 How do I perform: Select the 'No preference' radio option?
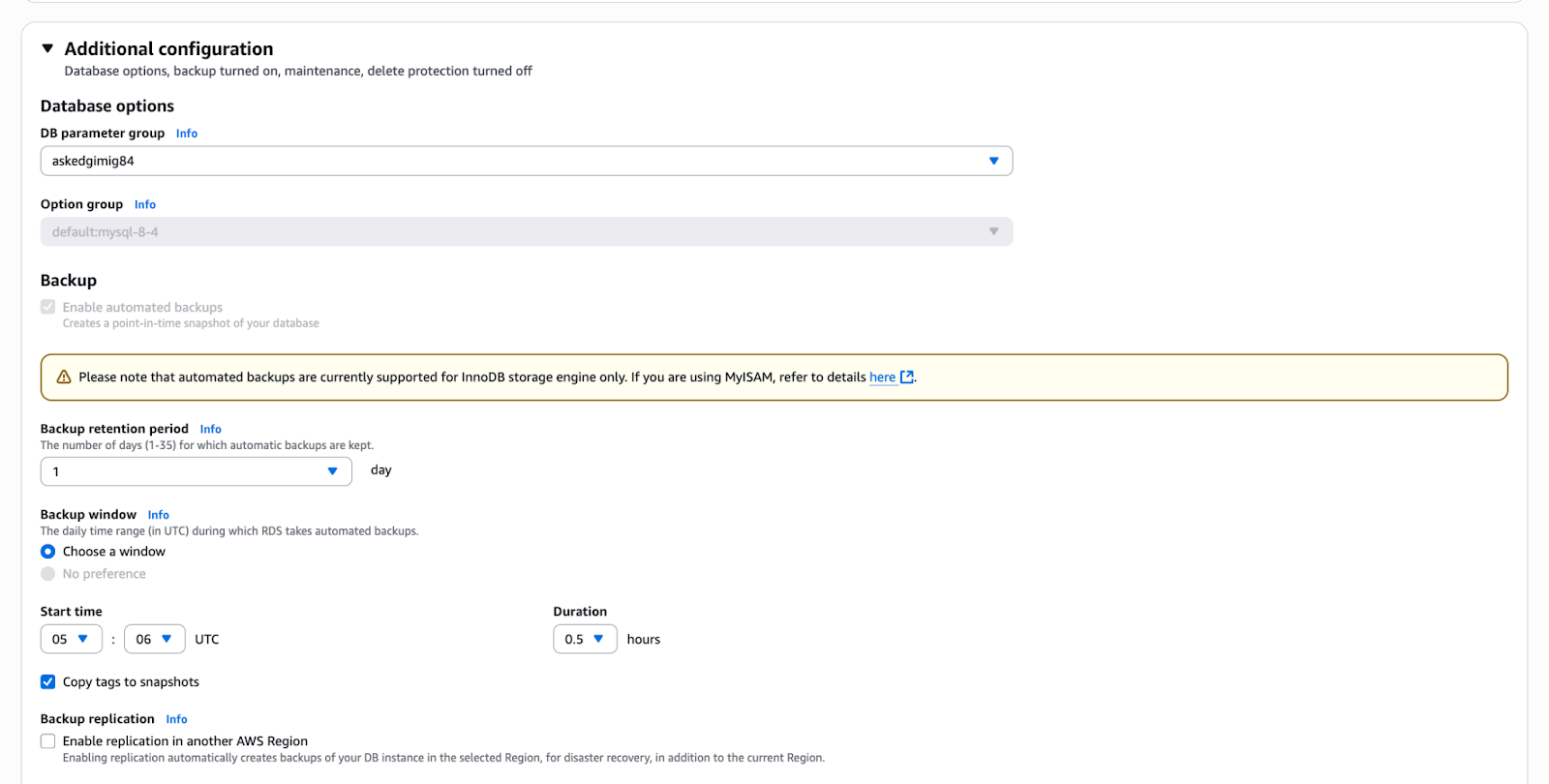point(47,574)
